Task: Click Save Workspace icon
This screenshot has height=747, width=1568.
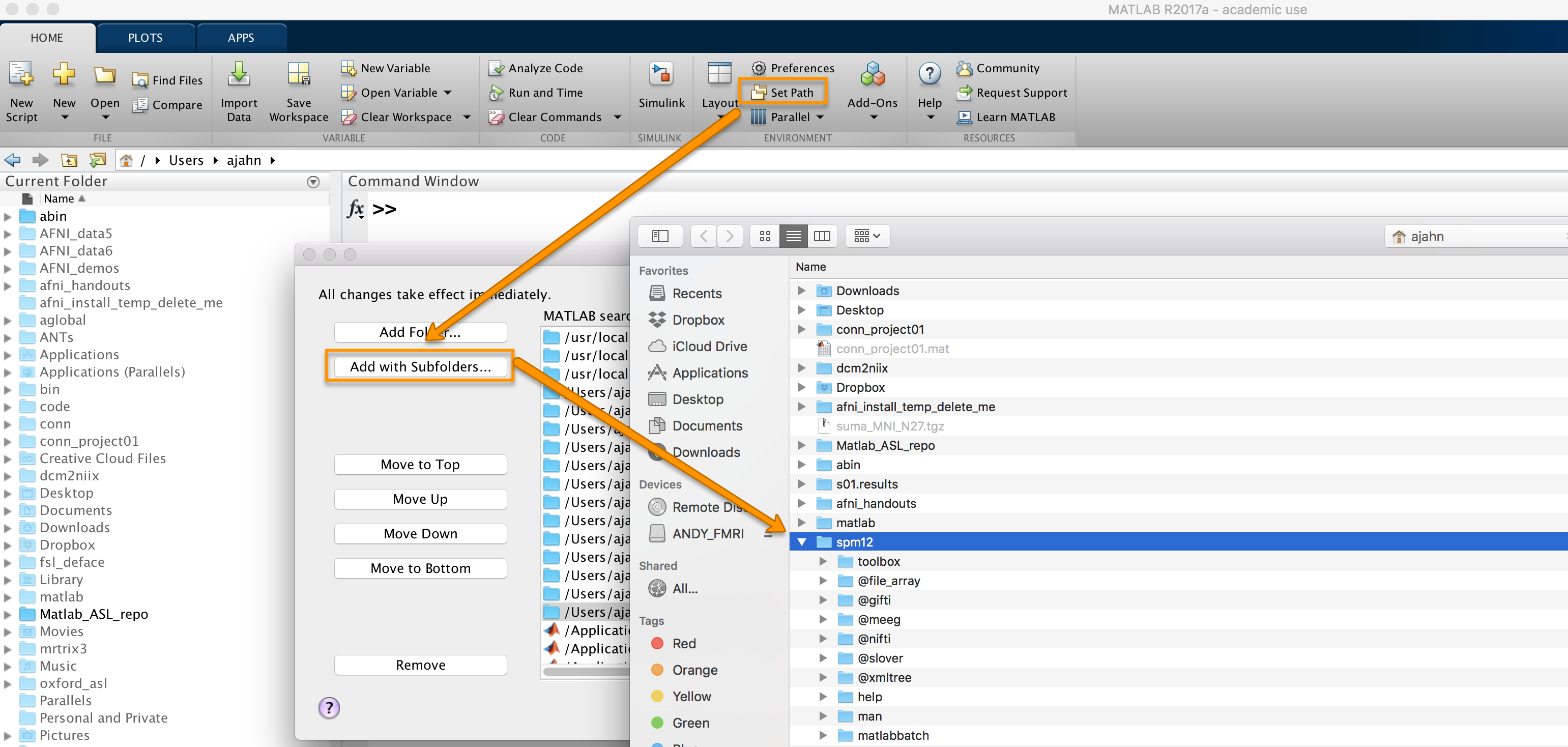Action: pyautogui.click(x=299, y=74)
